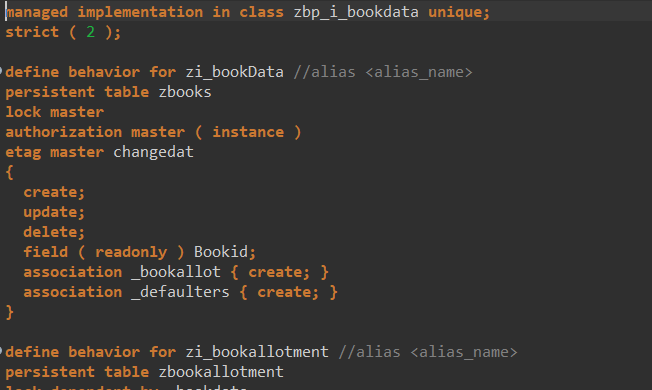Click the number 2 in strict
The height and width of the screenshot is (390, 652).
pyautogui.click(x=90, y=32)
